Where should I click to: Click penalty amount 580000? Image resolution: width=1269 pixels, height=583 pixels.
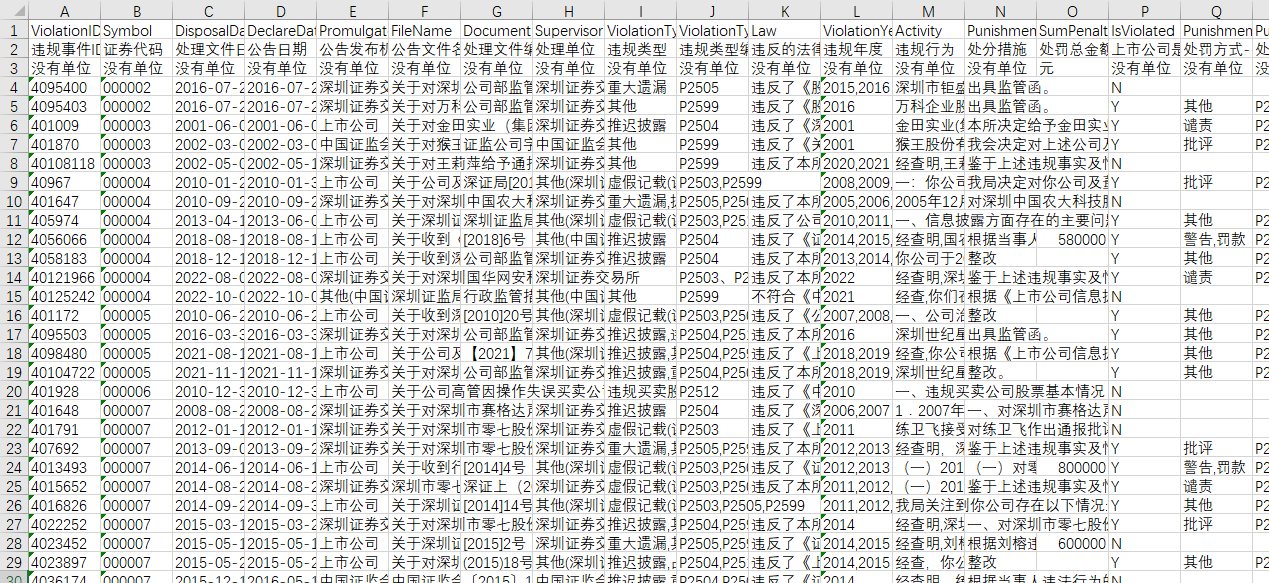tap(1072, 240)
